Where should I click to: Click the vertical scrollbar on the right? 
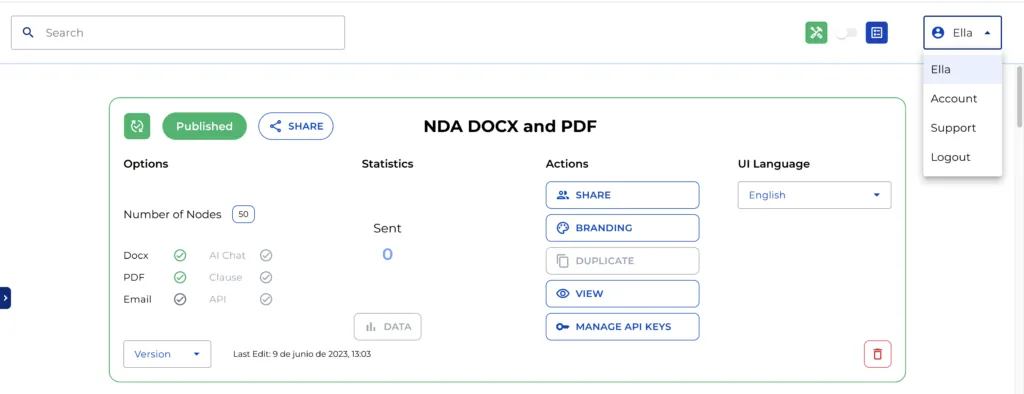pyautogui.click(x=1019, y=97)
